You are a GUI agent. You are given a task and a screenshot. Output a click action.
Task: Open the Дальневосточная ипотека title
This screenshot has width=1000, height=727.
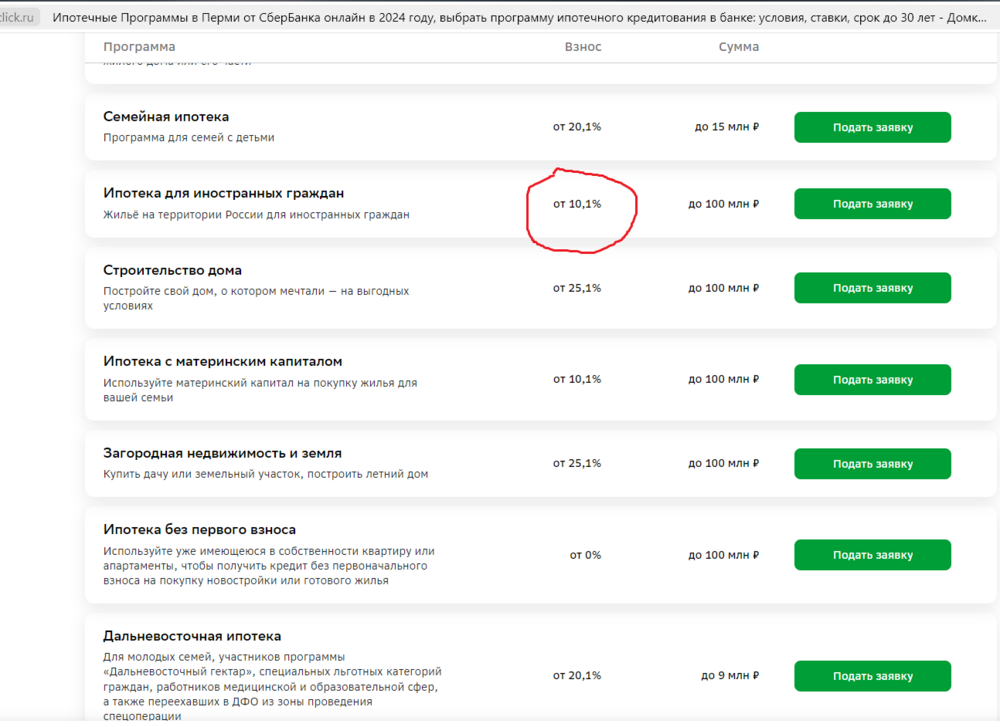pyautogui.click(x=192, y=636)
